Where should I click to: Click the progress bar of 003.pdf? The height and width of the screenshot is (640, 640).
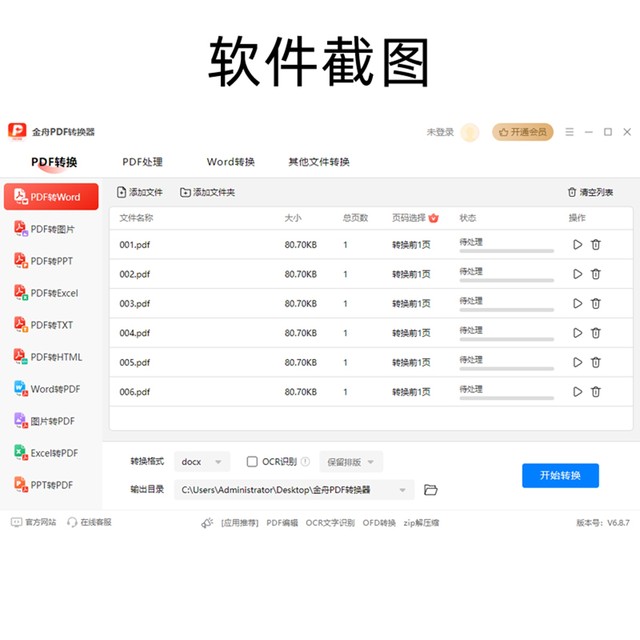pos(507,310)
